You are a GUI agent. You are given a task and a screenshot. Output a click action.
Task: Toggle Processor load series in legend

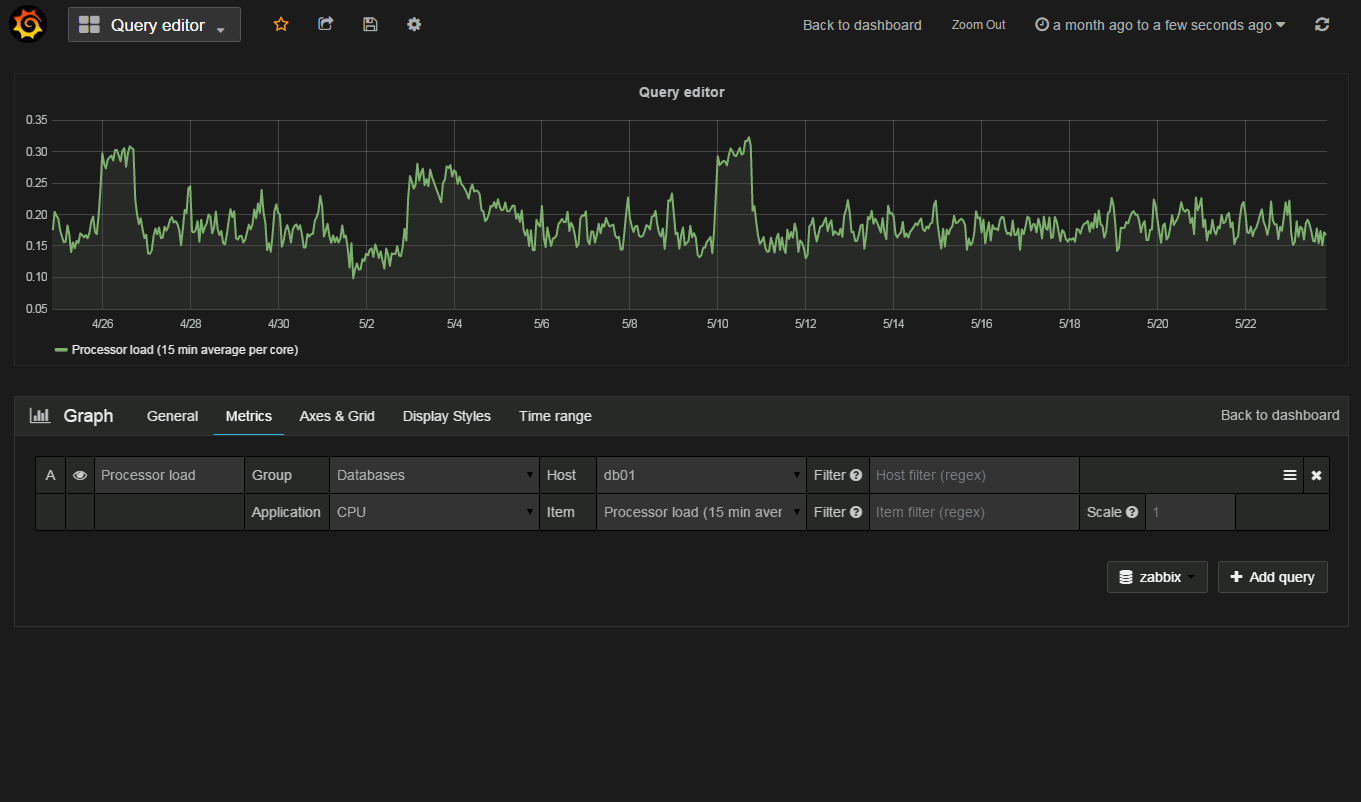click(x=184, y=350)
